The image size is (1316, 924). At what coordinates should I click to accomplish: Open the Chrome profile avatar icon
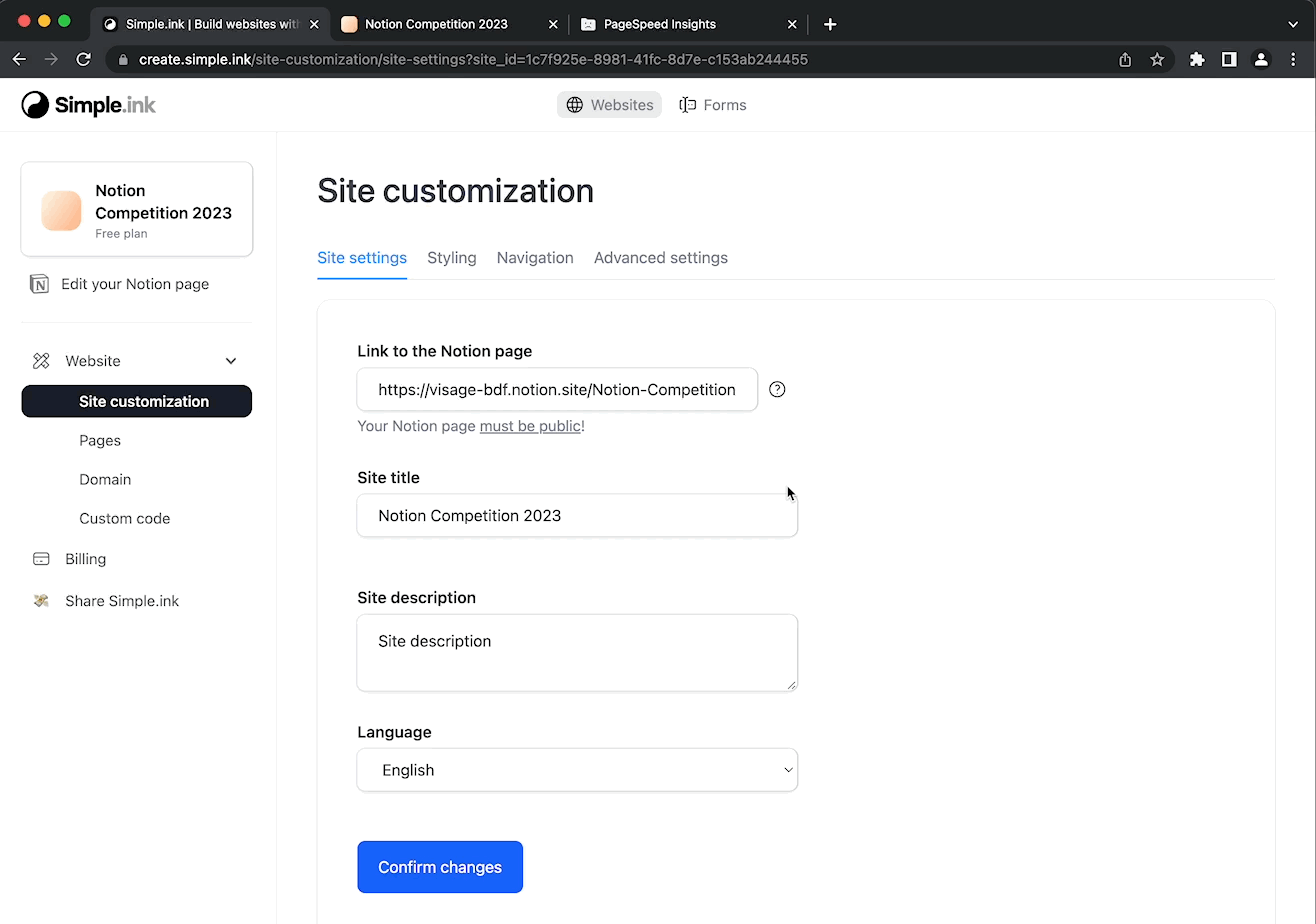click(1261, 59)
